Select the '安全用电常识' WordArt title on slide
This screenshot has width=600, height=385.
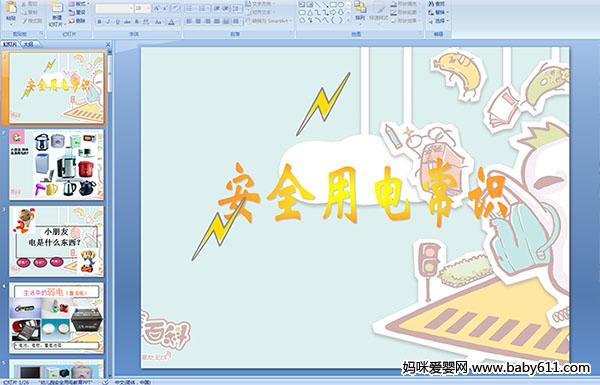(362, 195)
